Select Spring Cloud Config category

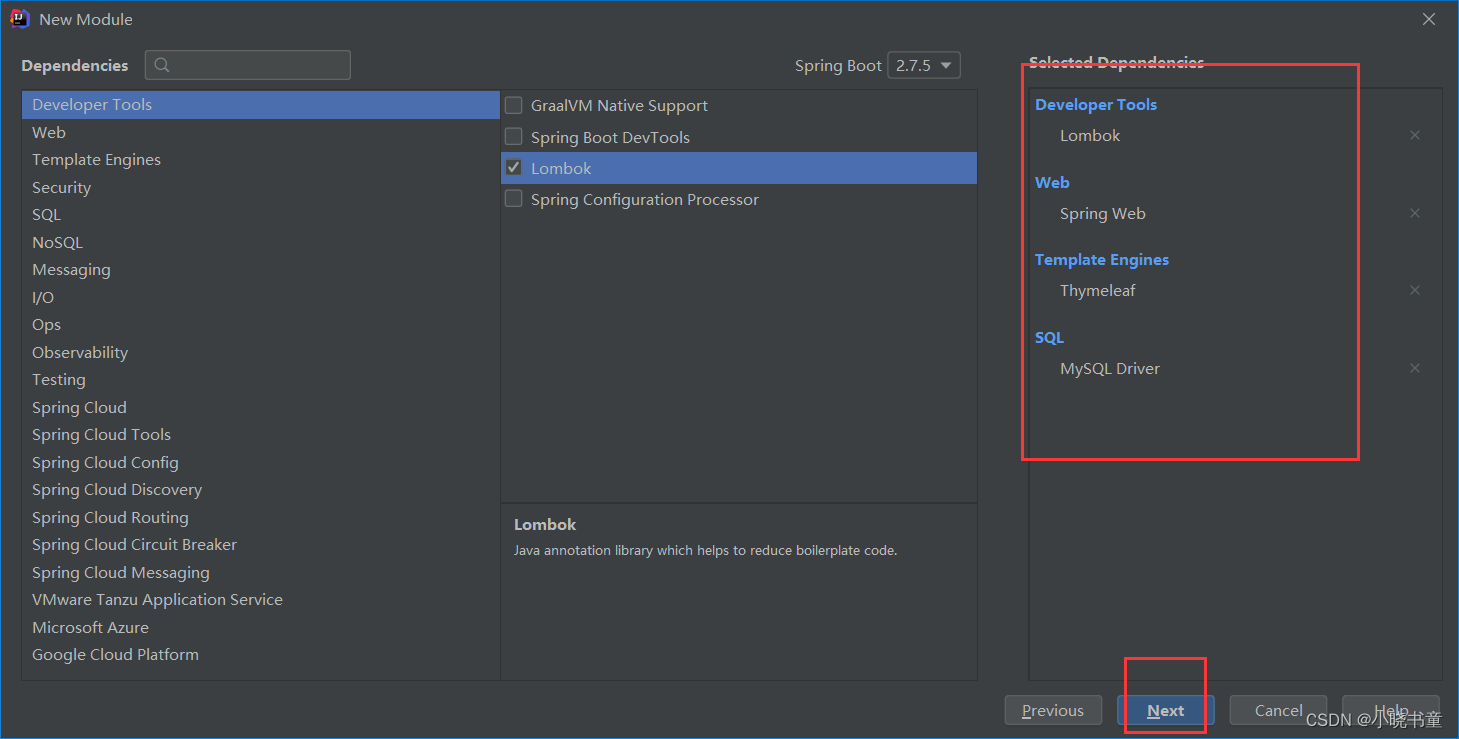(261, 462)
